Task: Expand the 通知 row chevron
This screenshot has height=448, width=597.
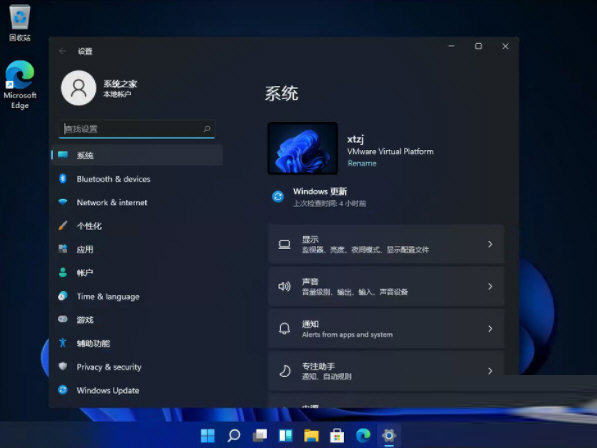Action: point(490,328)
